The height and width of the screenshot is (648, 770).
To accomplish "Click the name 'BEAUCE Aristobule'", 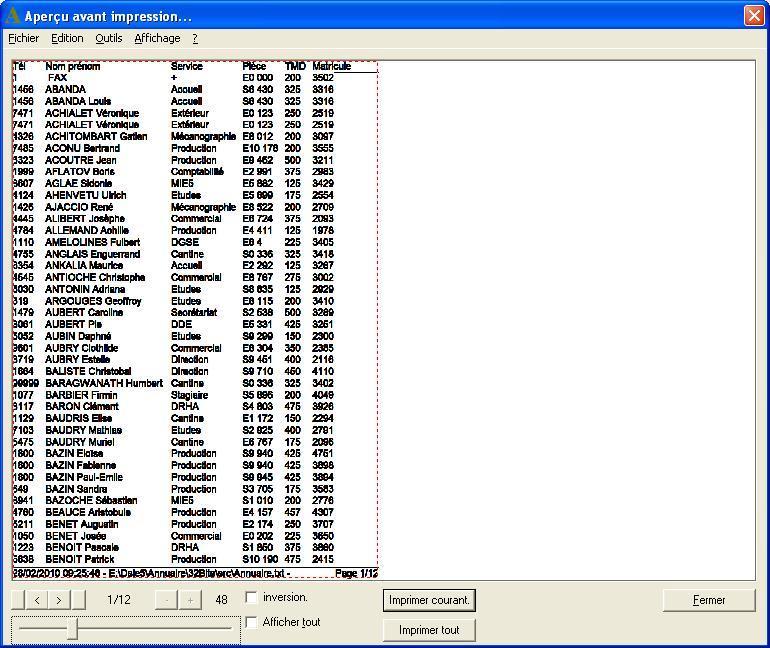I will click(x=88, y=512).
